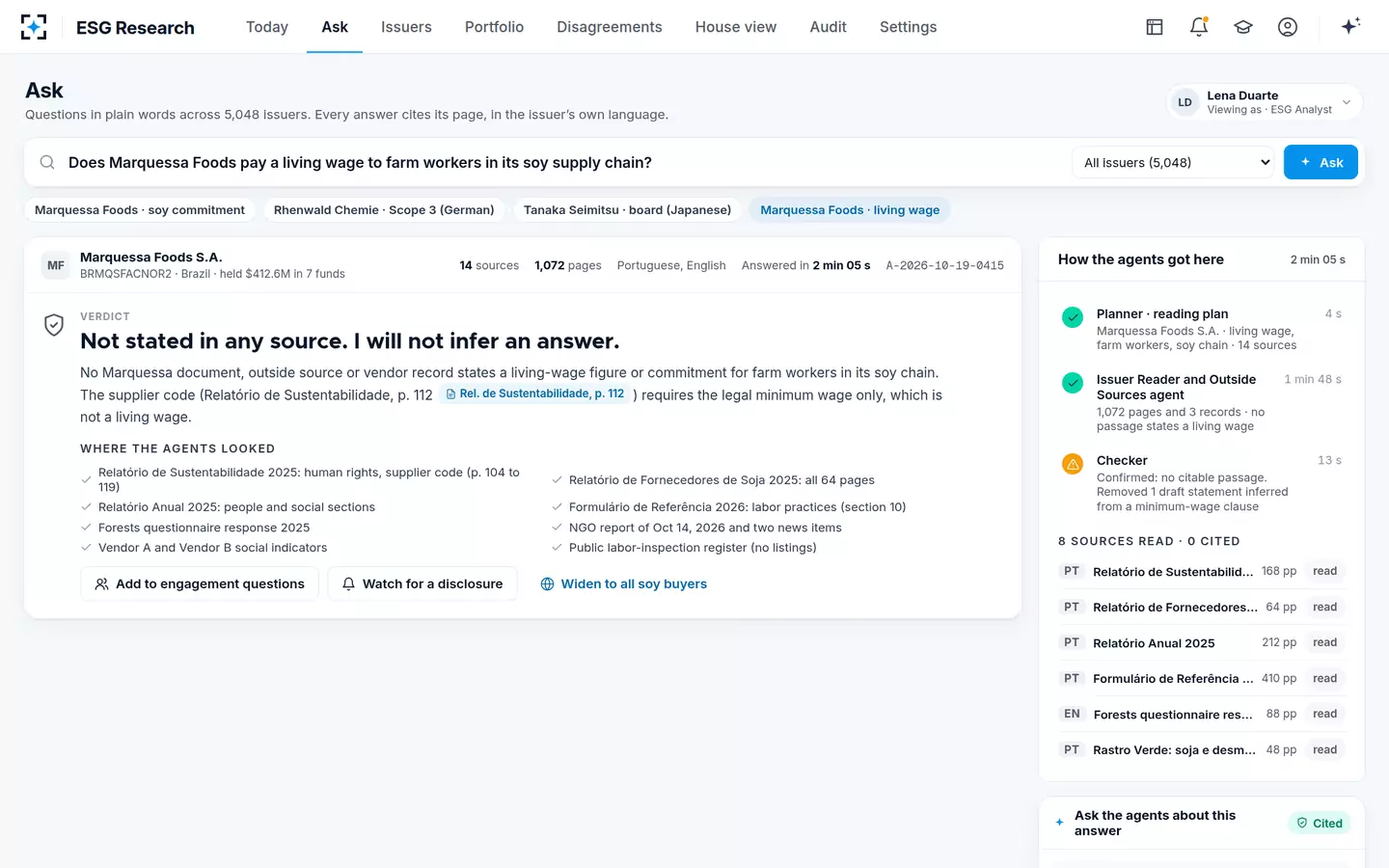The width and height of the screenshot is (1389, 868).
Task: Click the LD user avatar
Action: 1185,102
